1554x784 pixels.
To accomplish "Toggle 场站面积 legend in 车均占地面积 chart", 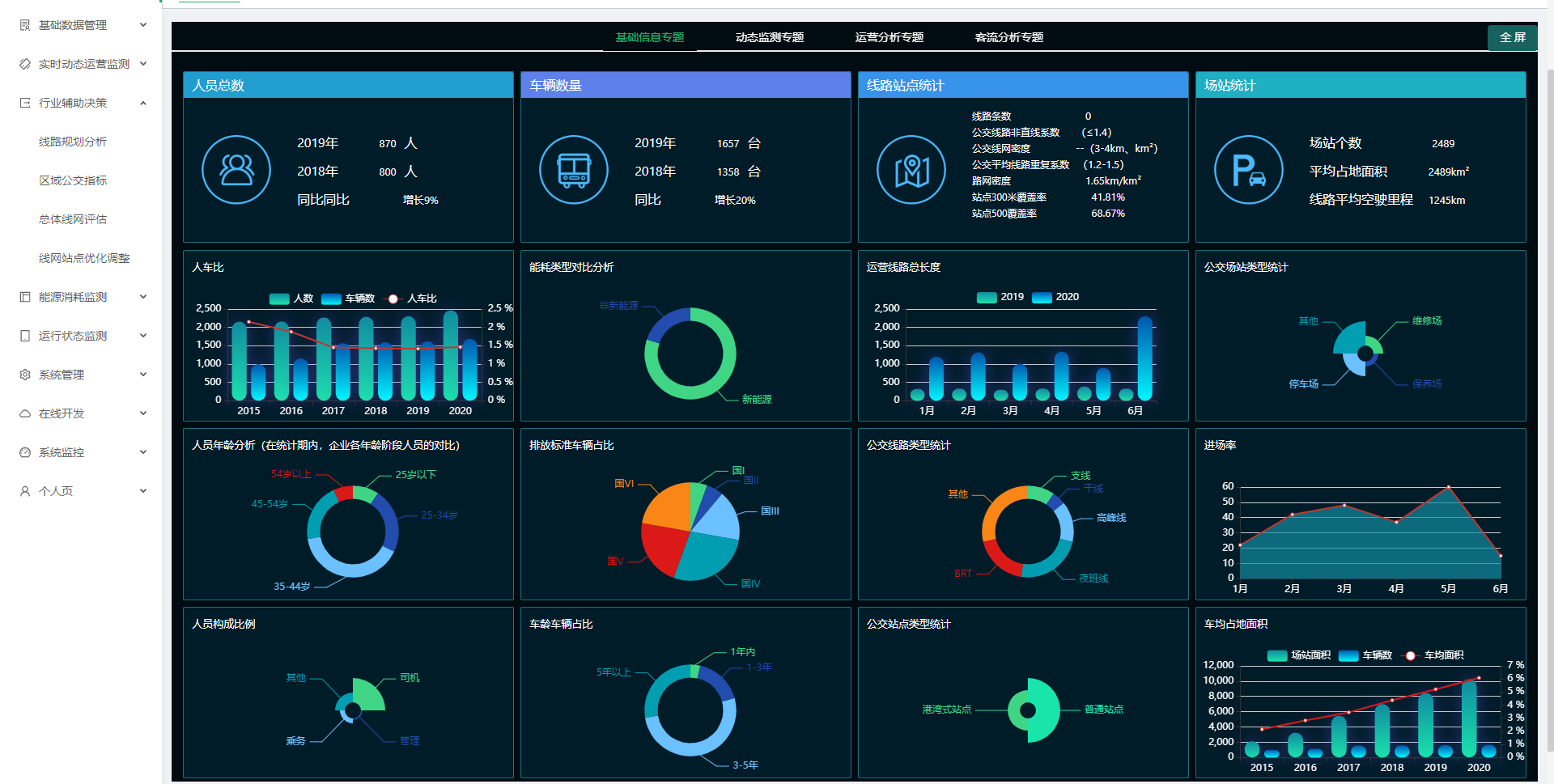I will (x=1299, y=655).
